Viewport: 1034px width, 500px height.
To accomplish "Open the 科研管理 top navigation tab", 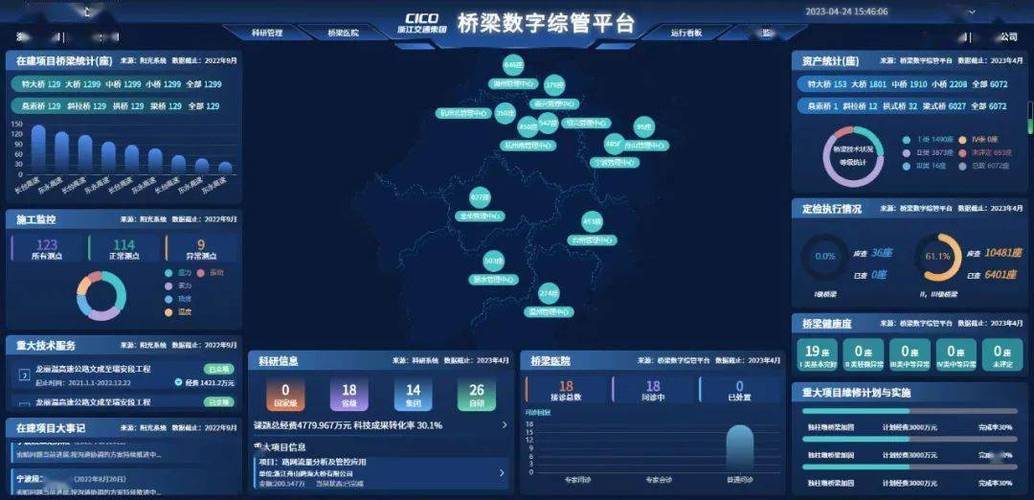I will pyautogui.click(x=267, y=32).
